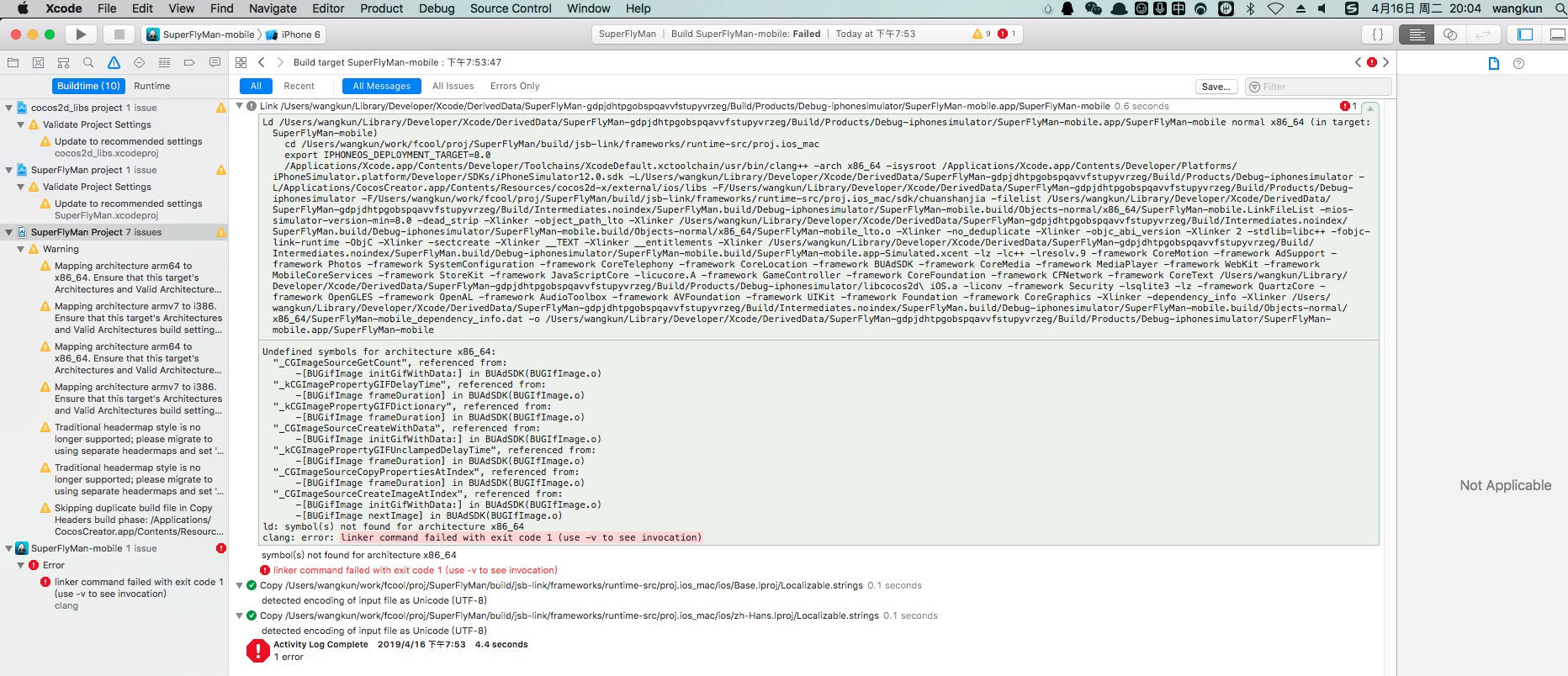Screen dimensions: 1568x676
Task: Stop the running build task
Action: pyautogui.click(x=119, y=34)
